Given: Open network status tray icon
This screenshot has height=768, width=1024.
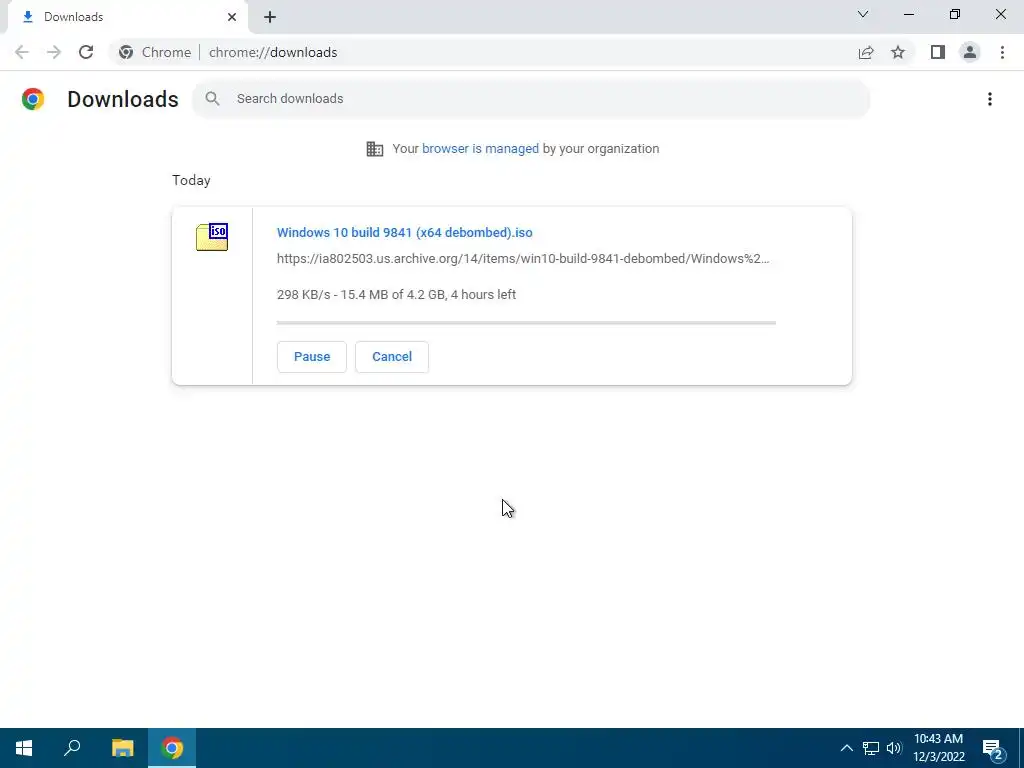Looking at the screenshot, I should pos(871,748).
